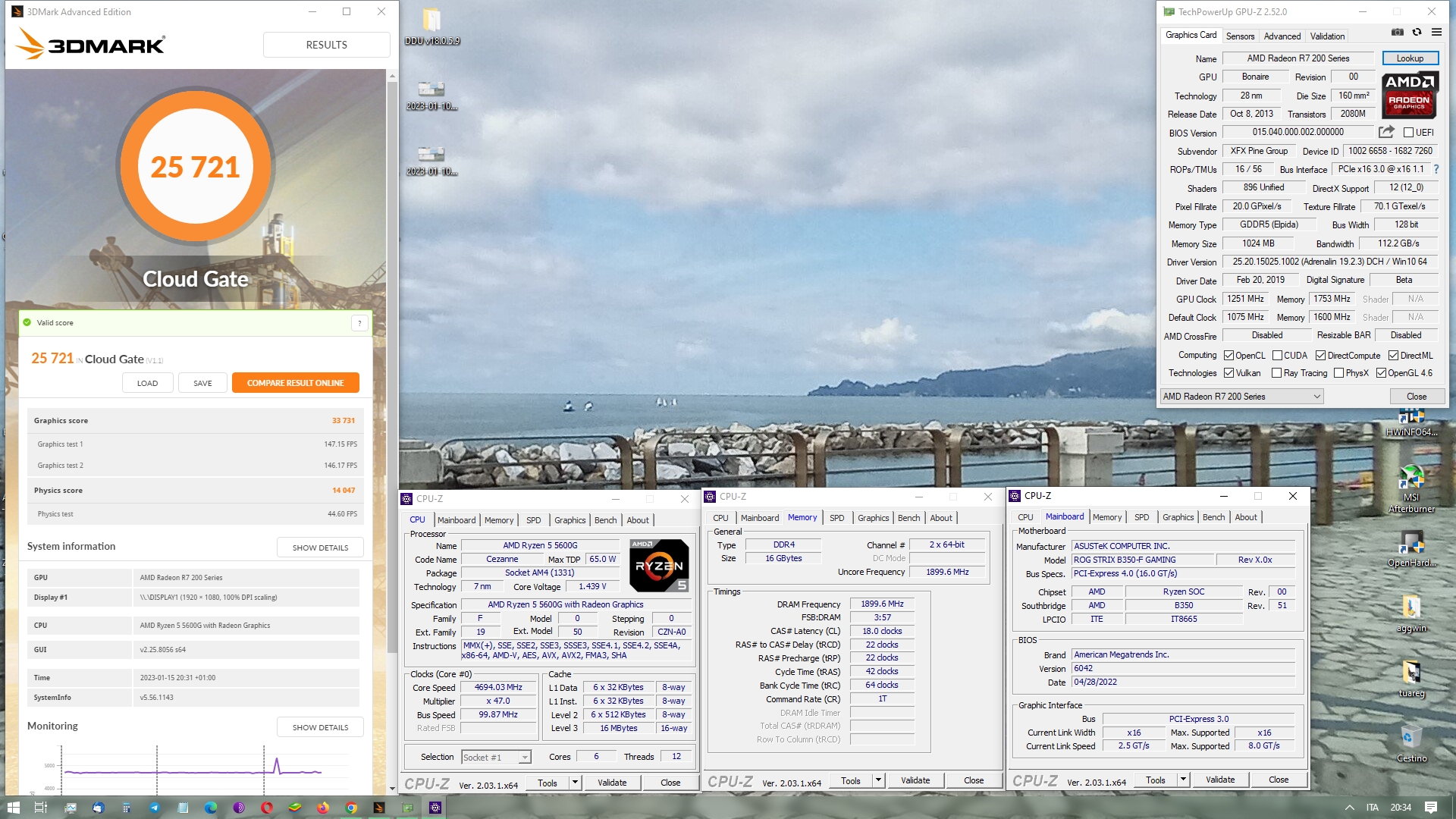Click the BIOS share/export arrow icon in GPU-Z
This screenshot has height=819, width=1456.
pos(1386,132)
